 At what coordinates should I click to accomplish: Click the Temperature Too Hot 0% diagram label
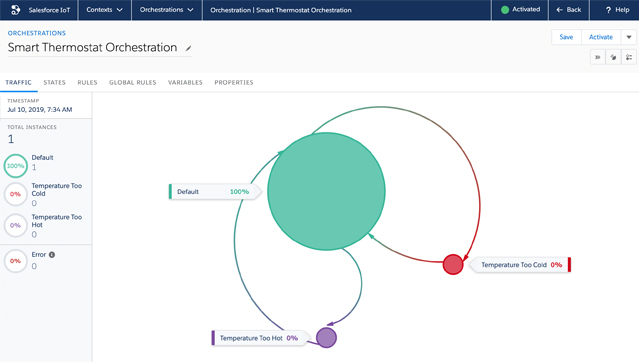pos(261,338)
